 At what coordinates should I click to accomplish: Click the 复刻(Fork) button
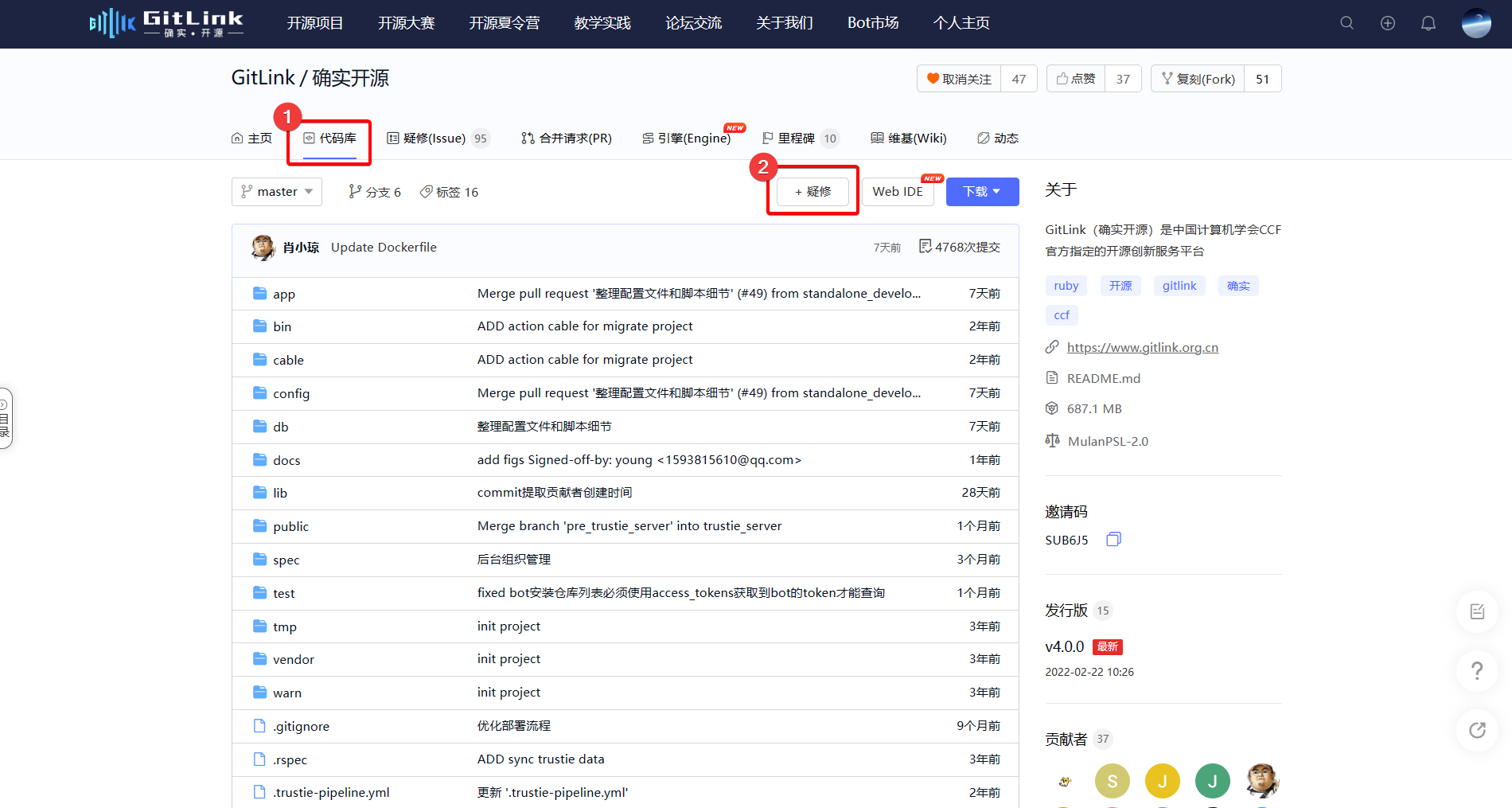tap(1198, 79)
